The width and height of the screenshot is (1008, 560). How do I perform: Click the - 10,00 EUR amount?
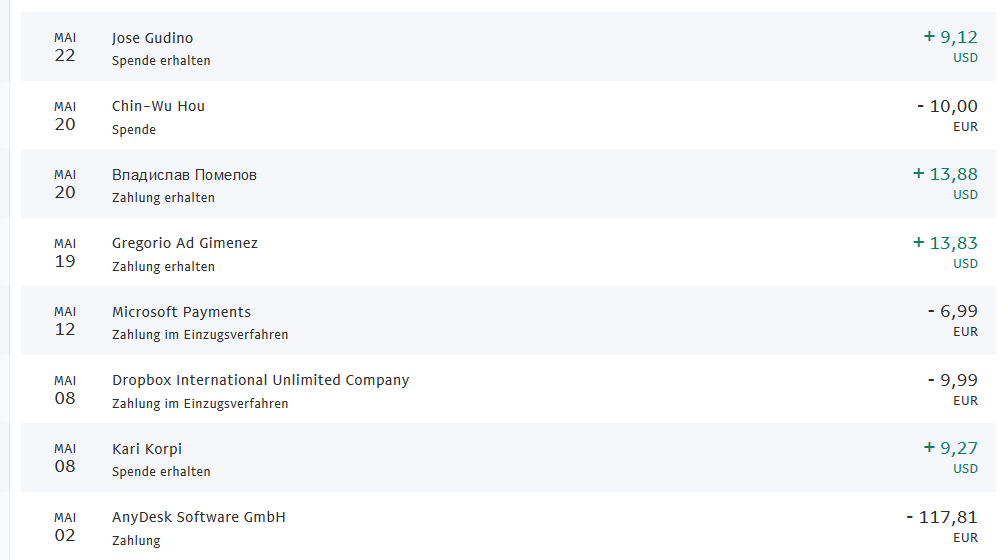pos(947,106)
